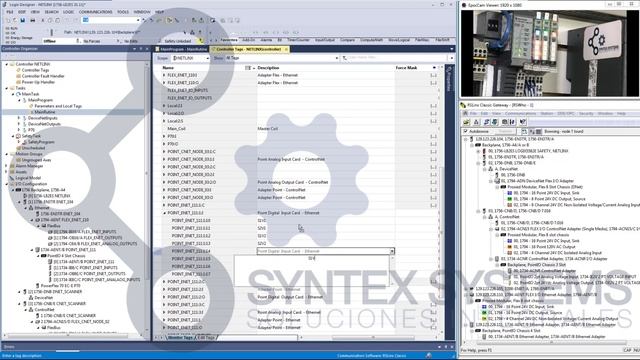Open the DDE/OPC menu in RSLinx
The height and width of the screenshot is (360, 640).
pos(566,113)
